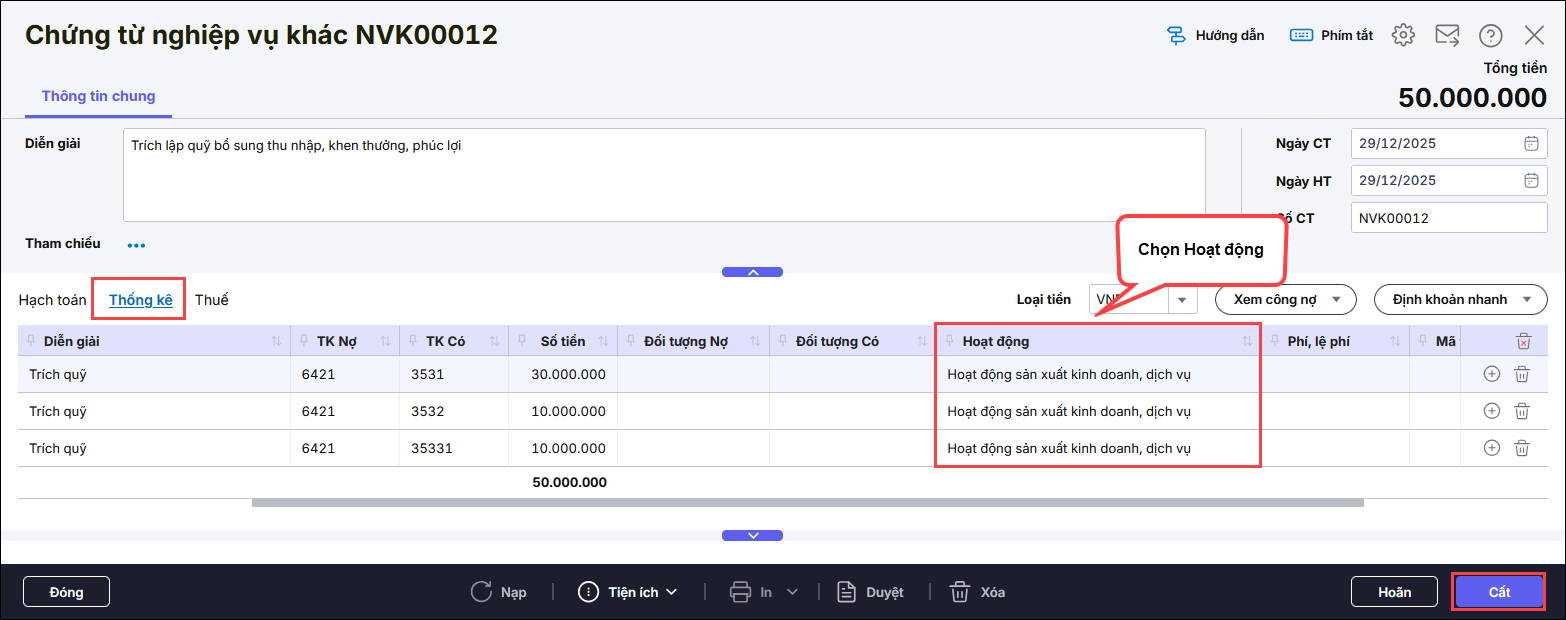Open calendar picker for Ngày CT

coord(1530,143)
